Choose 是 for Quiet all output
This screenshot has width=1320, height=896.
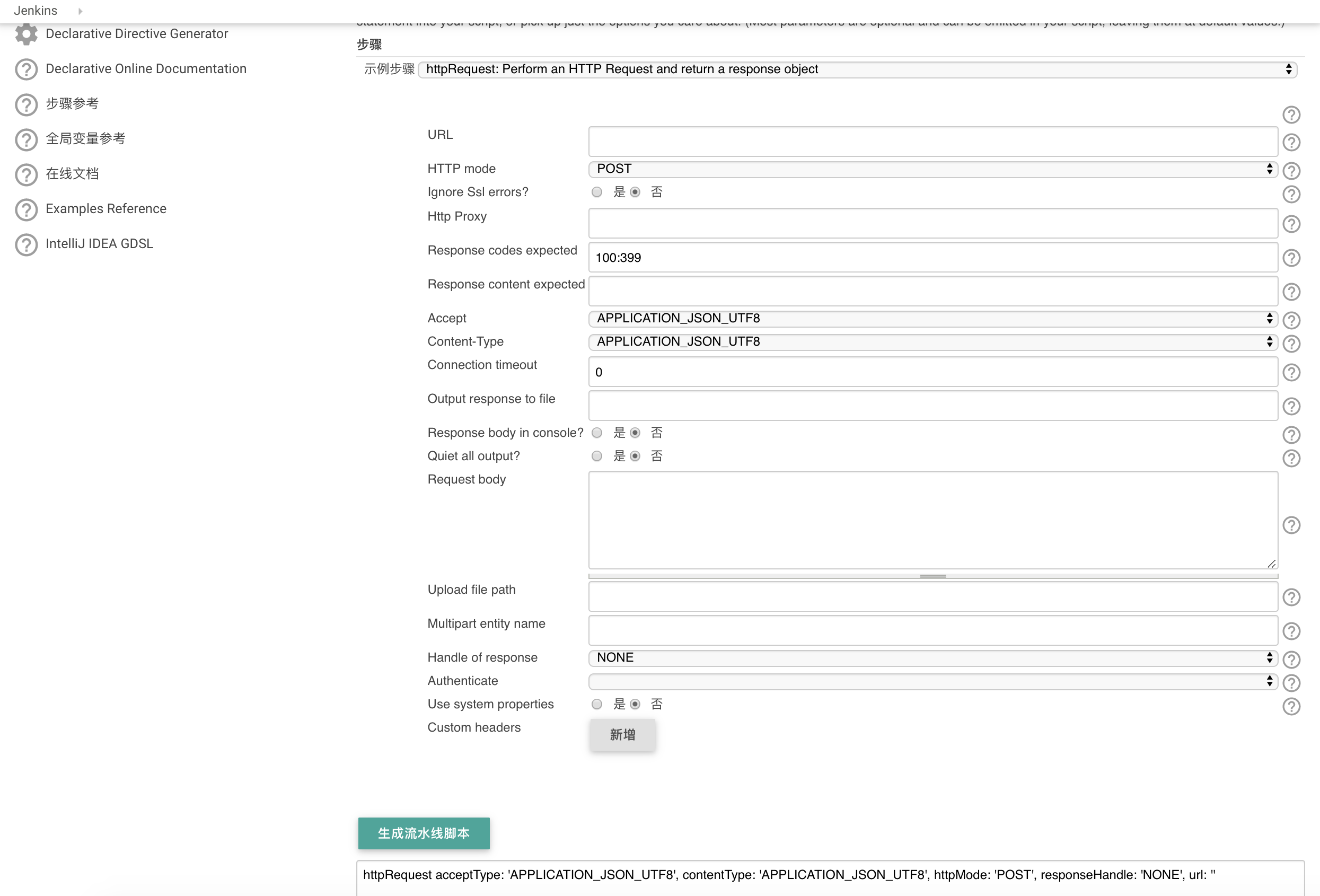point(596,456)
